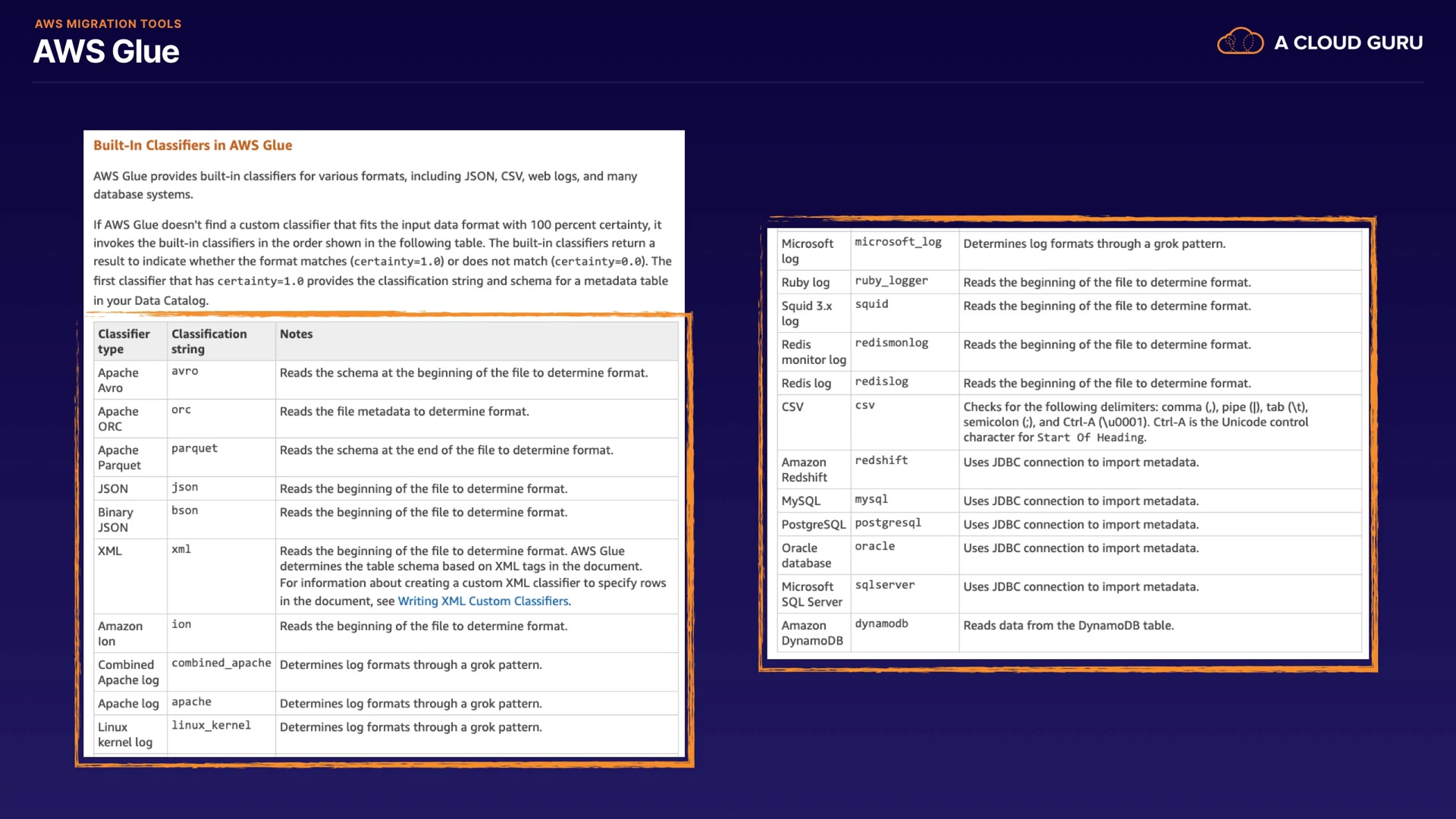The width and height of the screenshot is (1456, 819).
Task: Click the Classification string column header
Action: click(x=209, y=341)
